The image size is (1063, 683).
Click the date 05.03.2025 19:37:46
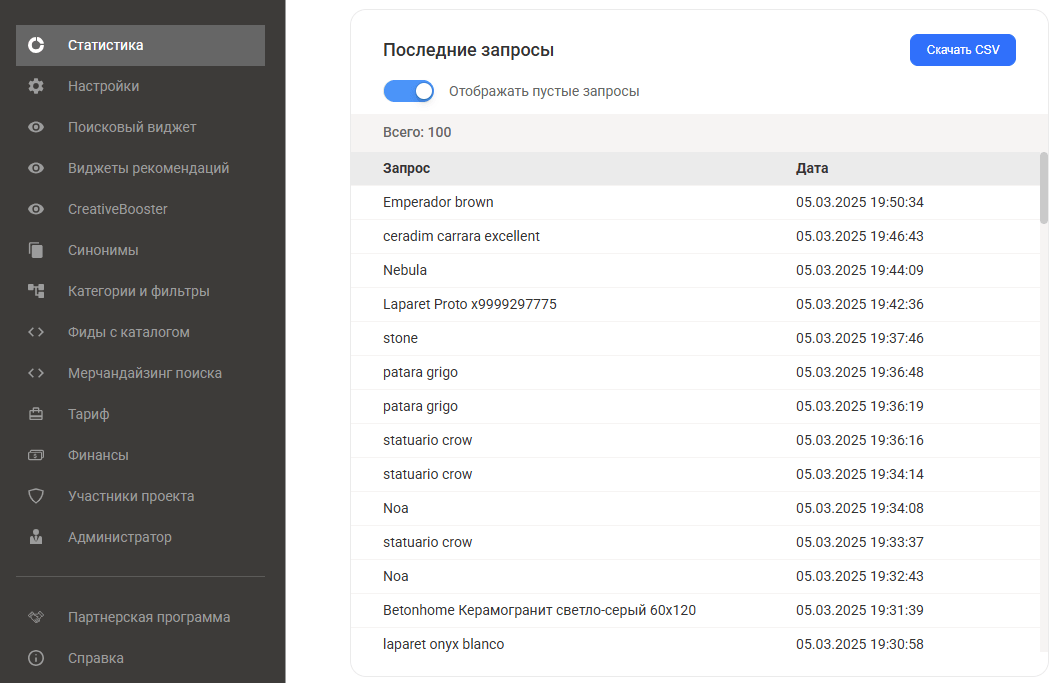(x=860, y=338)
